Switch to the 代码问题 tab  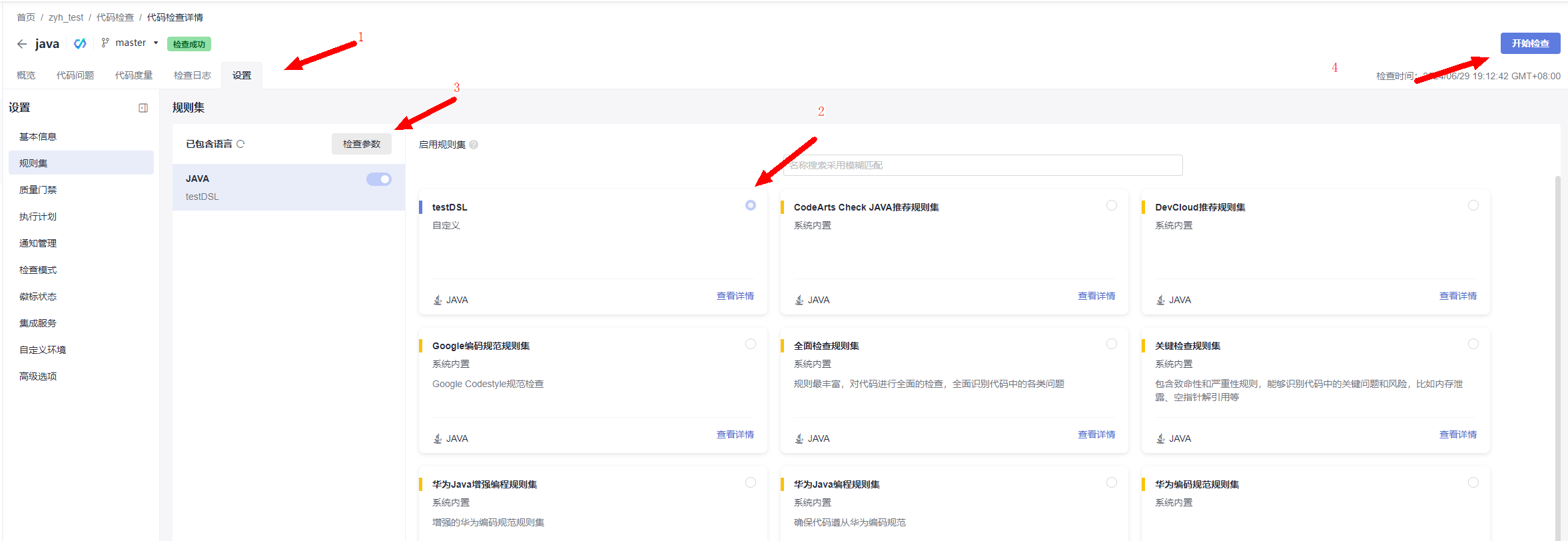pos(75,75)
